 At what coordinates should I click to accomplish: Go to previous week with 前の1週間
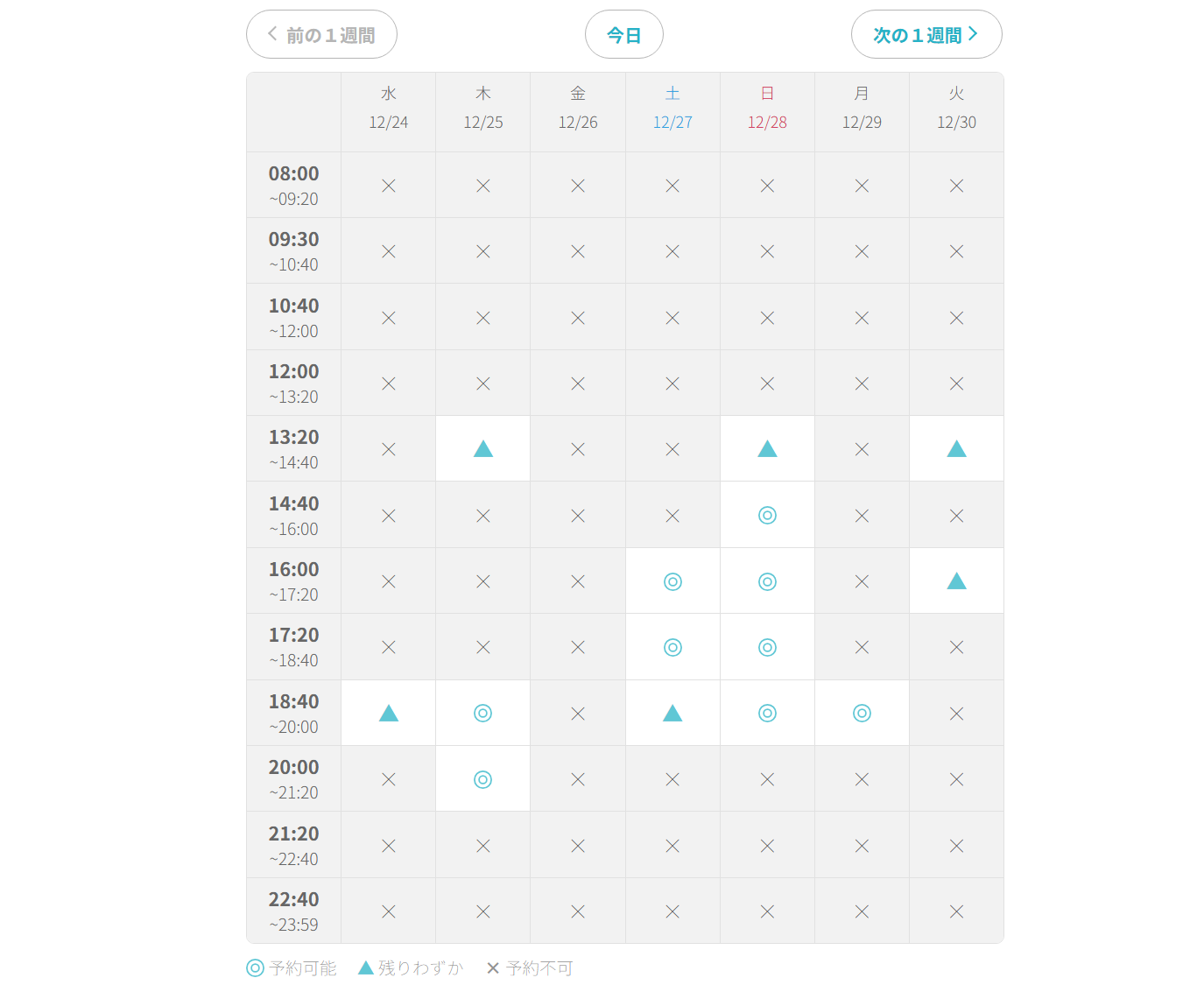[321, 35]
